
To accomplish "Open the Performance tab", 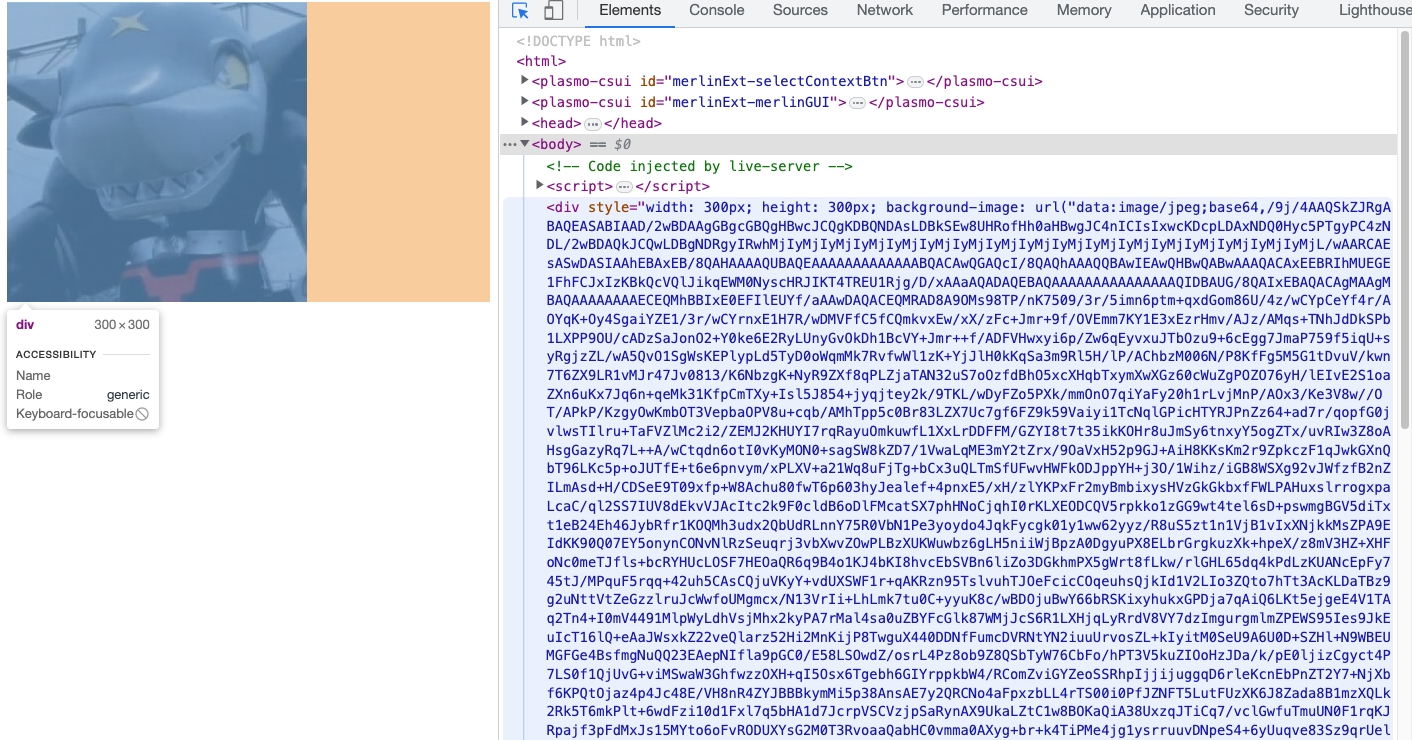I will (x=984, y=10).
